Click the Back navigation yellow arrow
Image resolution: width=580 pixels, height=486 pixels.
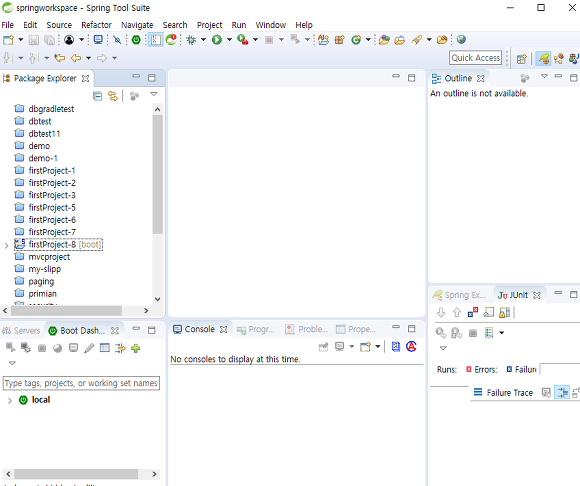click(76, 58)
